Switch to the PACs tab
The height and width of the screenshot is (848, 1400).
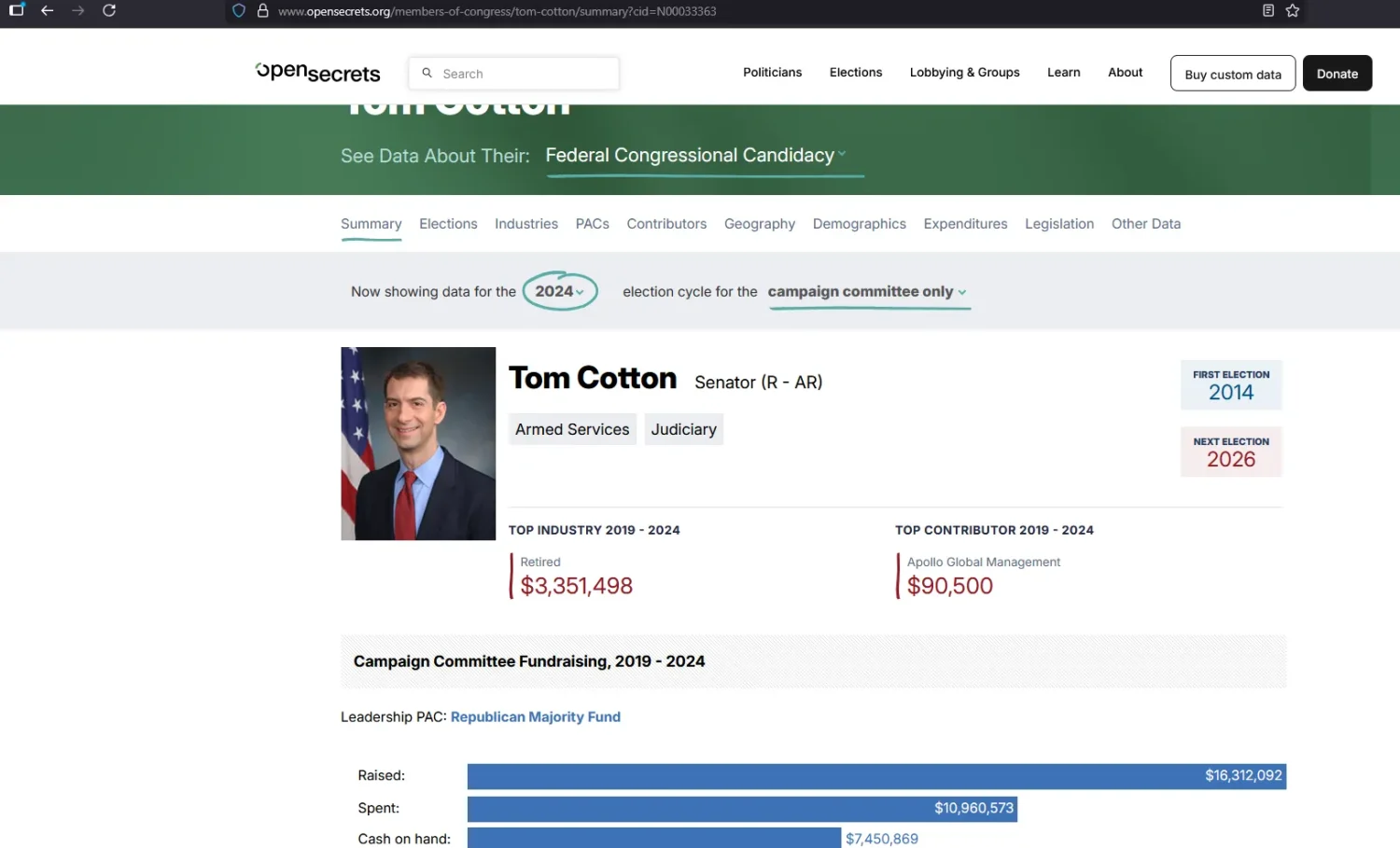pos(593,224)
